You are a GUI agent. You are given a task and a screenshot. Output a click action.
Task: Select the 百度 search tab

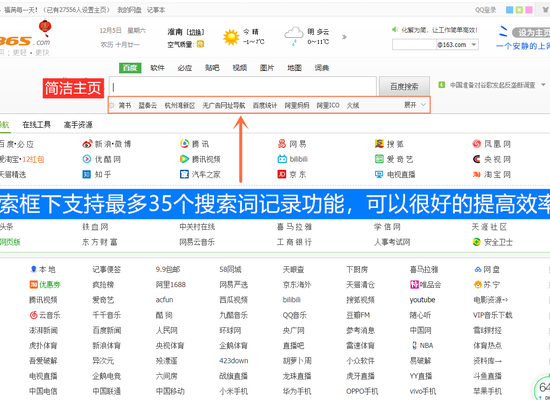[x=130, y=68]
